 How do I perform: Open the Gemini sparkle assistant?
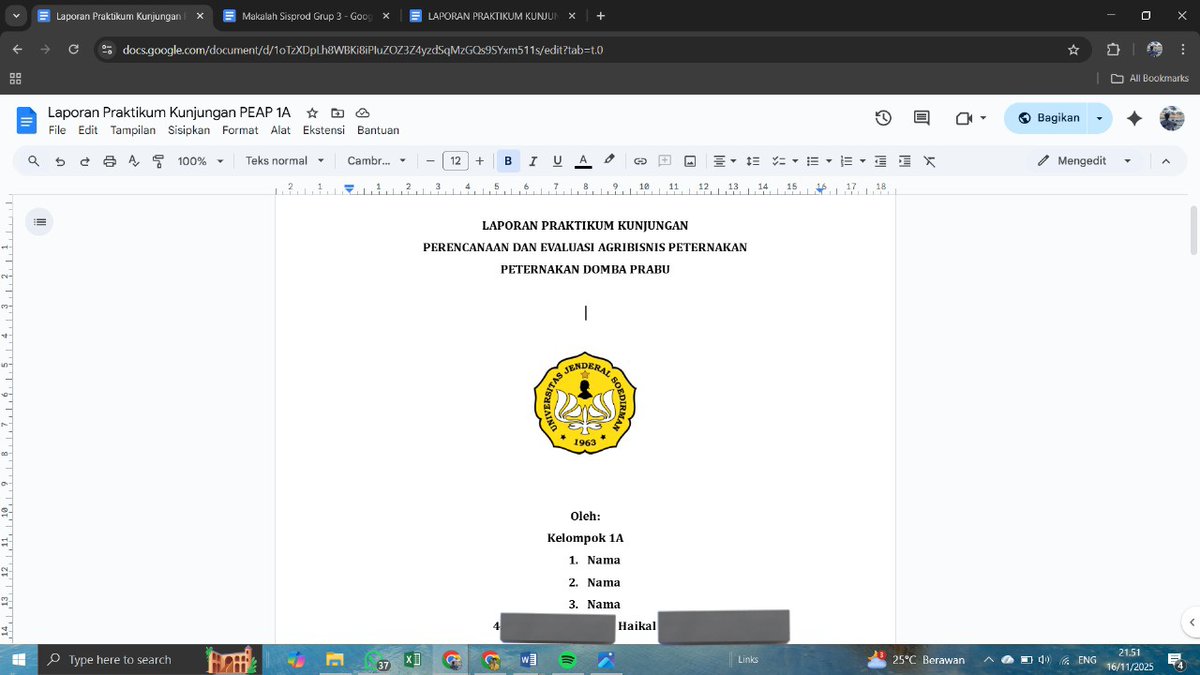(1134, 118)
